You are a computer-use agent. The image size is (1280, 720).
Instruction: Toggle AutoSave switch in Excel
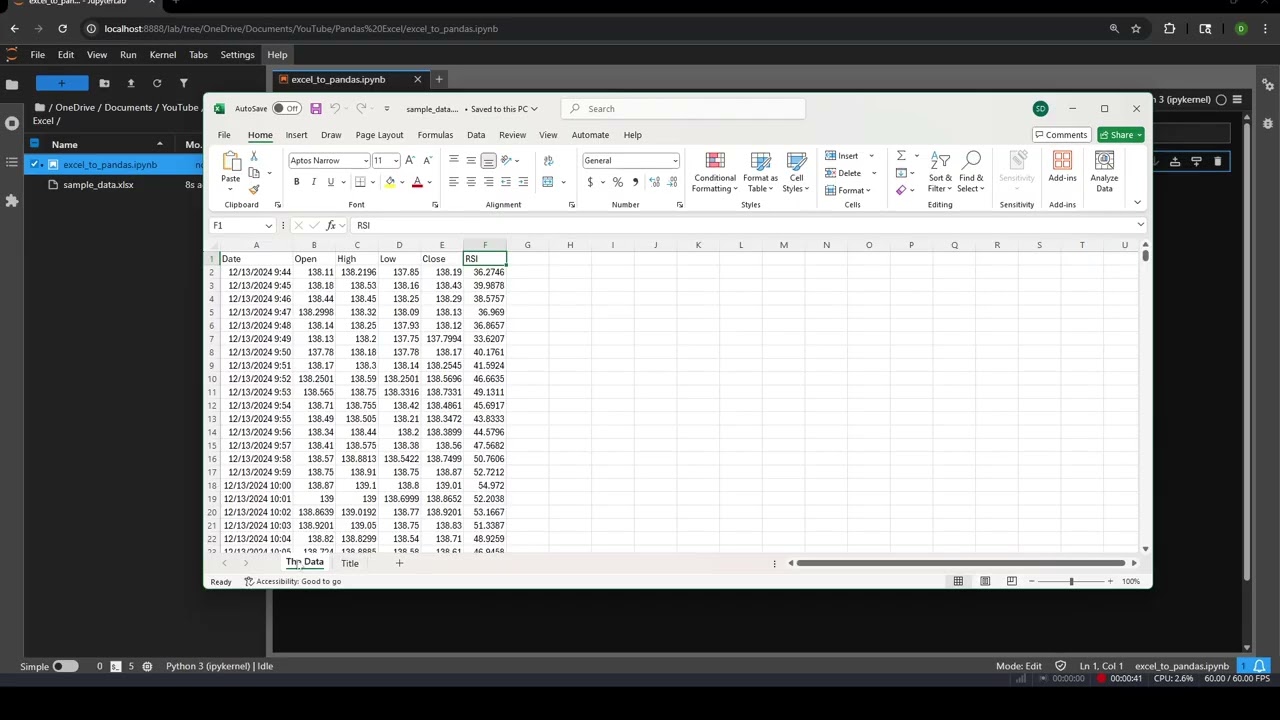(288, 109)
